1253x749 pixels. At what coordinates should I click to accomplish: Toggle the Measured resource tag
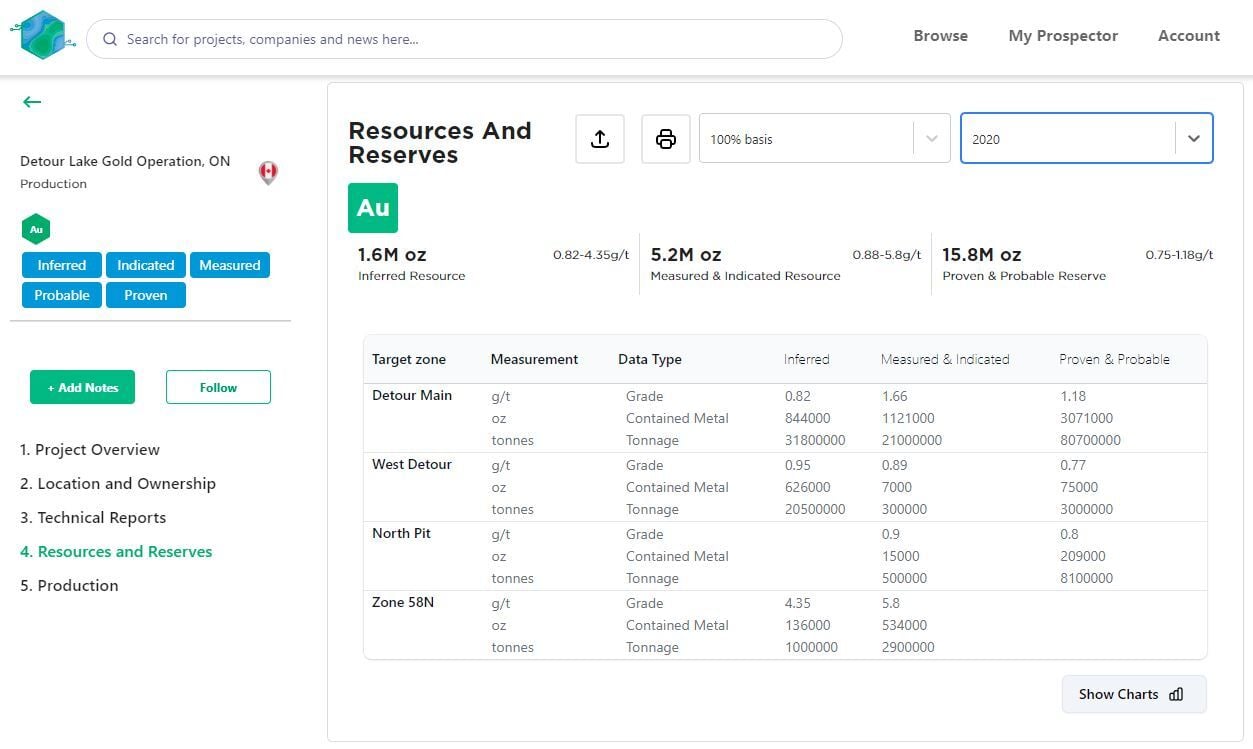tap(229, 265)
